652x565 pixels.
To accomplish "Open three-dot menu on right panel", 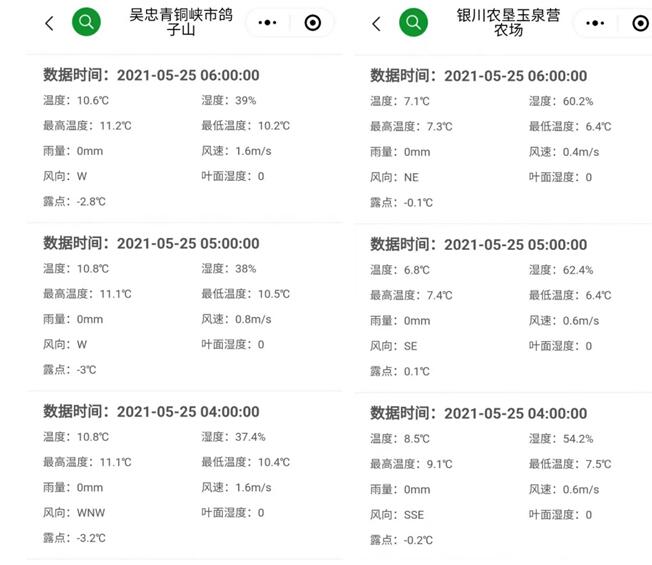I will [595, 23].
